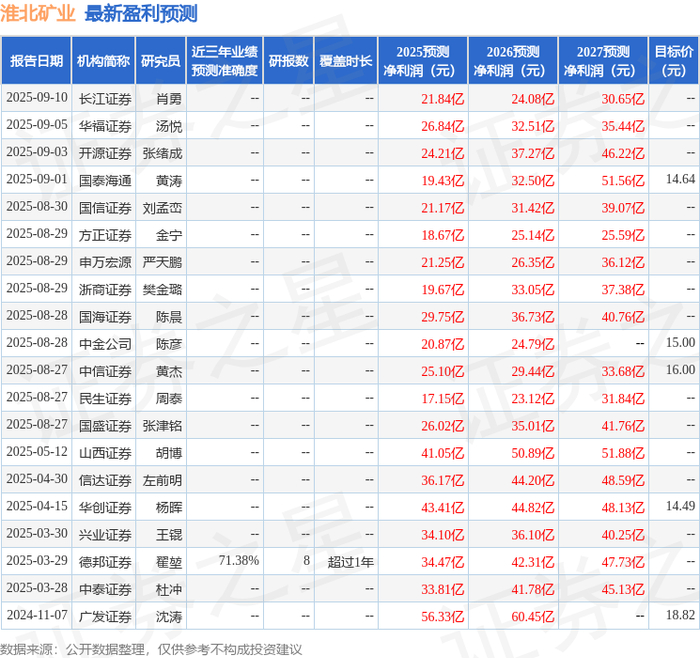Click 2025 profit value 29.75亿
700x658 pixels.
pyautogui.click(x=442, y=317)
